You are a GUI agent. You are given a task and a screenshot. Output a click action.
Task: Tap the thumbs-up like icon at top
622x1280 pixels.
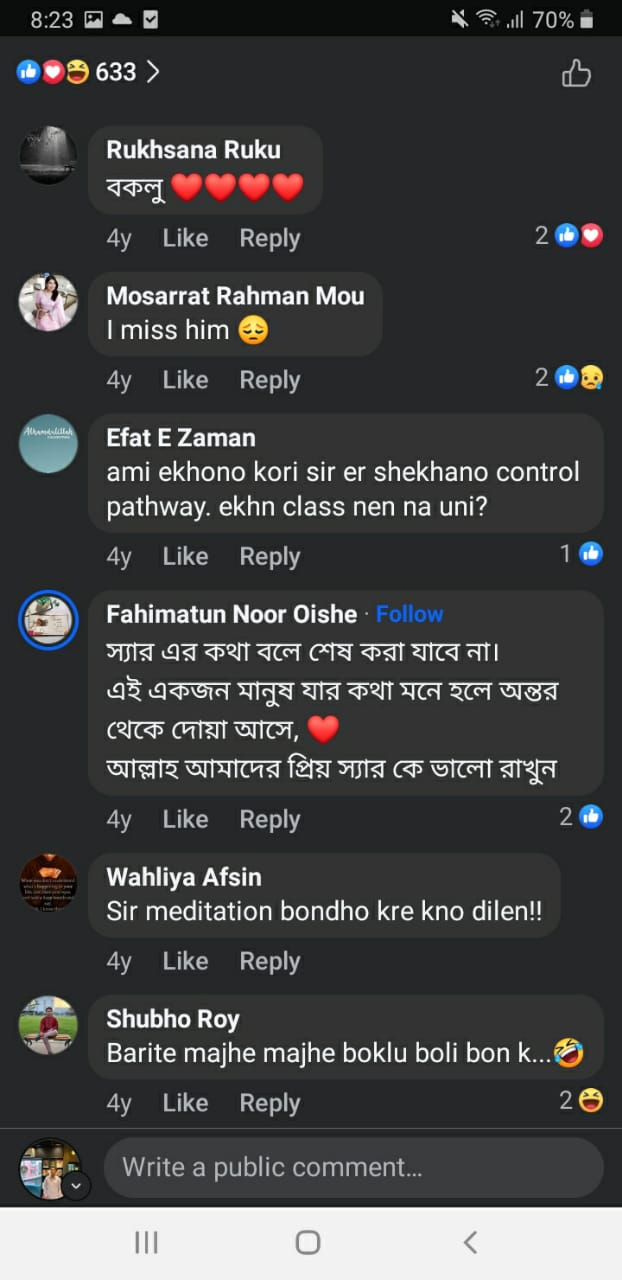click(x=576, y=73)
